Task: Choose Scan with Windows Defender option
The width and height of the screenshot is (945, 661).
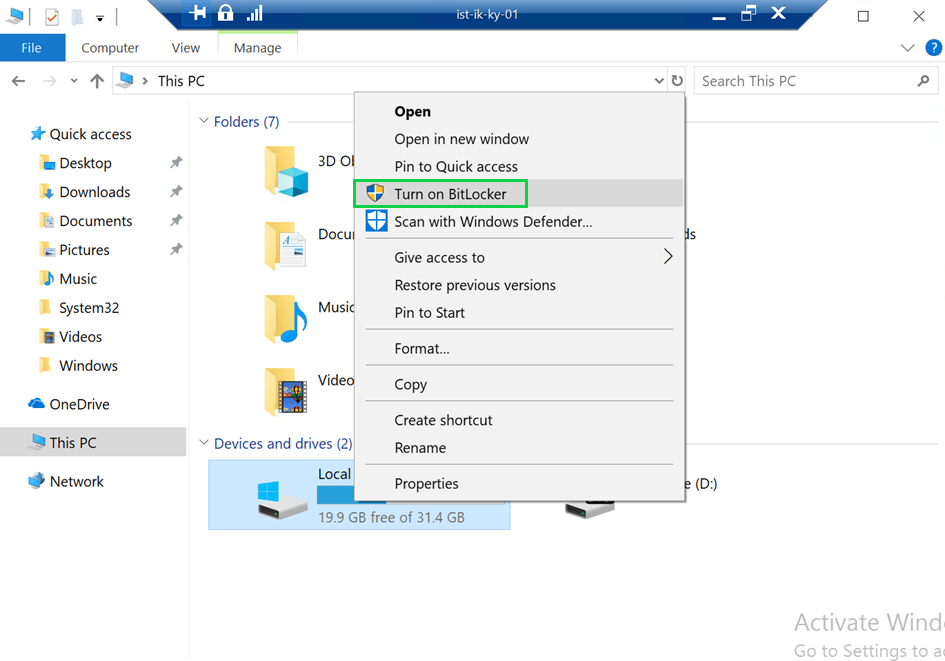Action: tap(492, 222)
